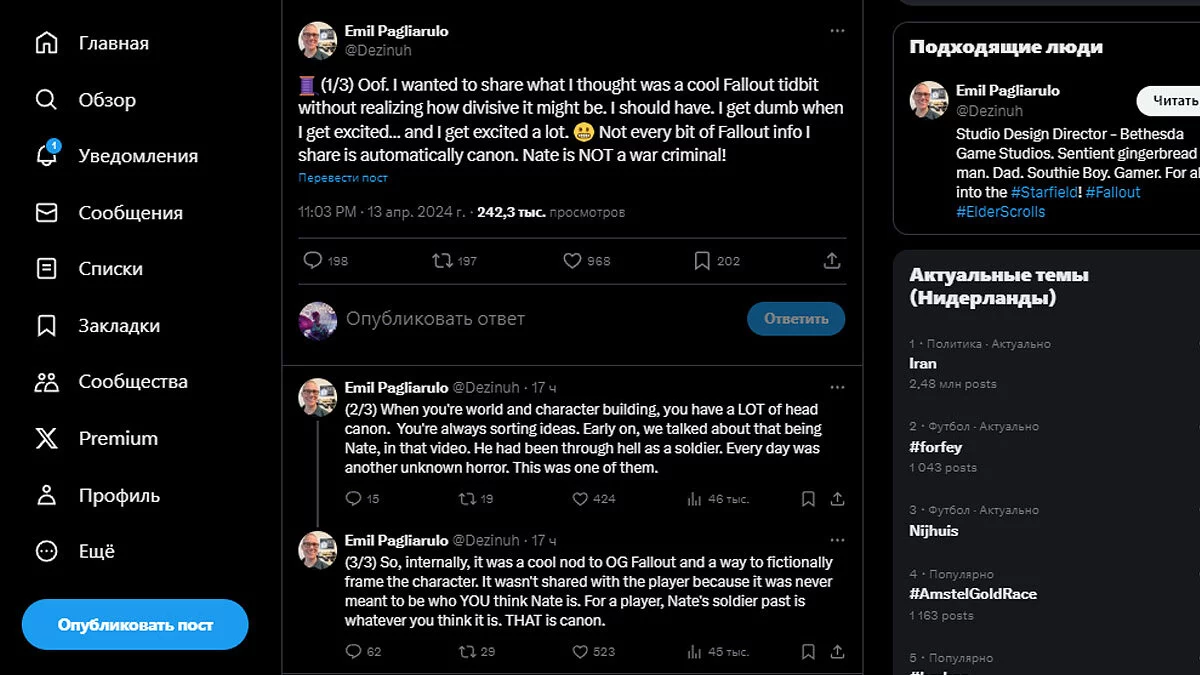Click the reply icon on the main post

click(x=313, y=260)
